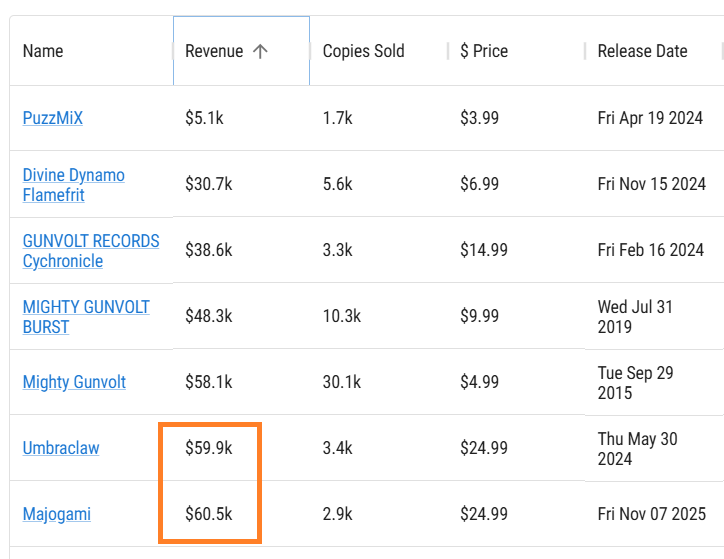Select copies sold 3.4k cell
Screen dimensions: 724x559
378,448
